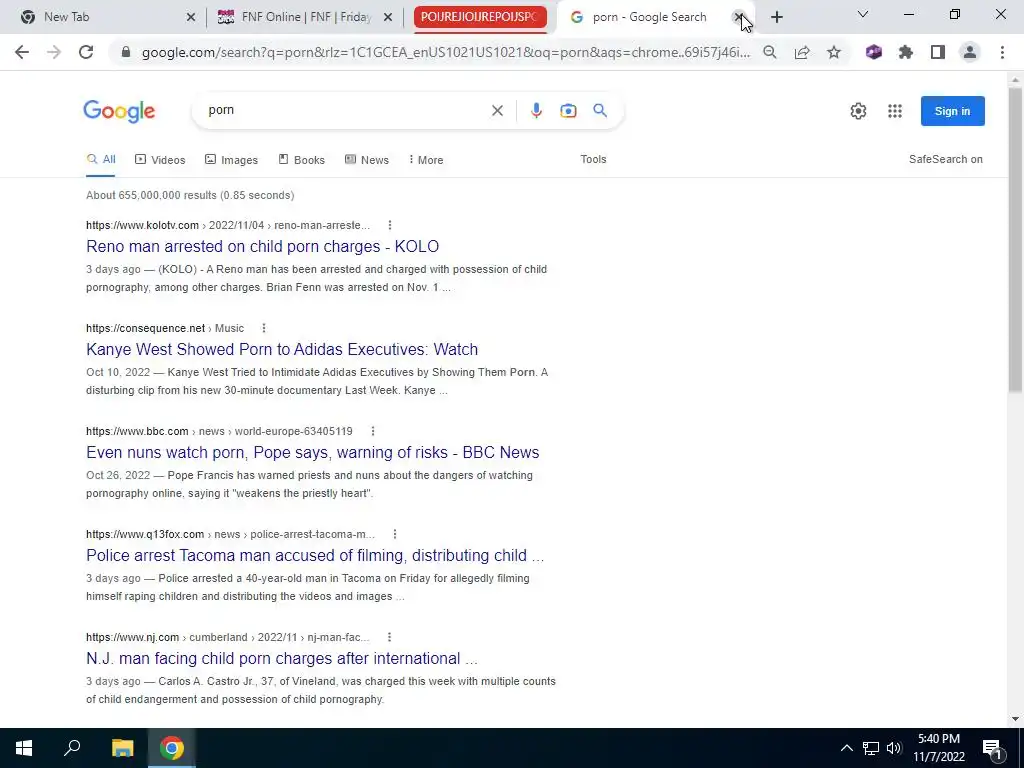This screenshot has width=1024, height=768.
Task: Open the Chrome profile avatar
Action: point(970,52)
